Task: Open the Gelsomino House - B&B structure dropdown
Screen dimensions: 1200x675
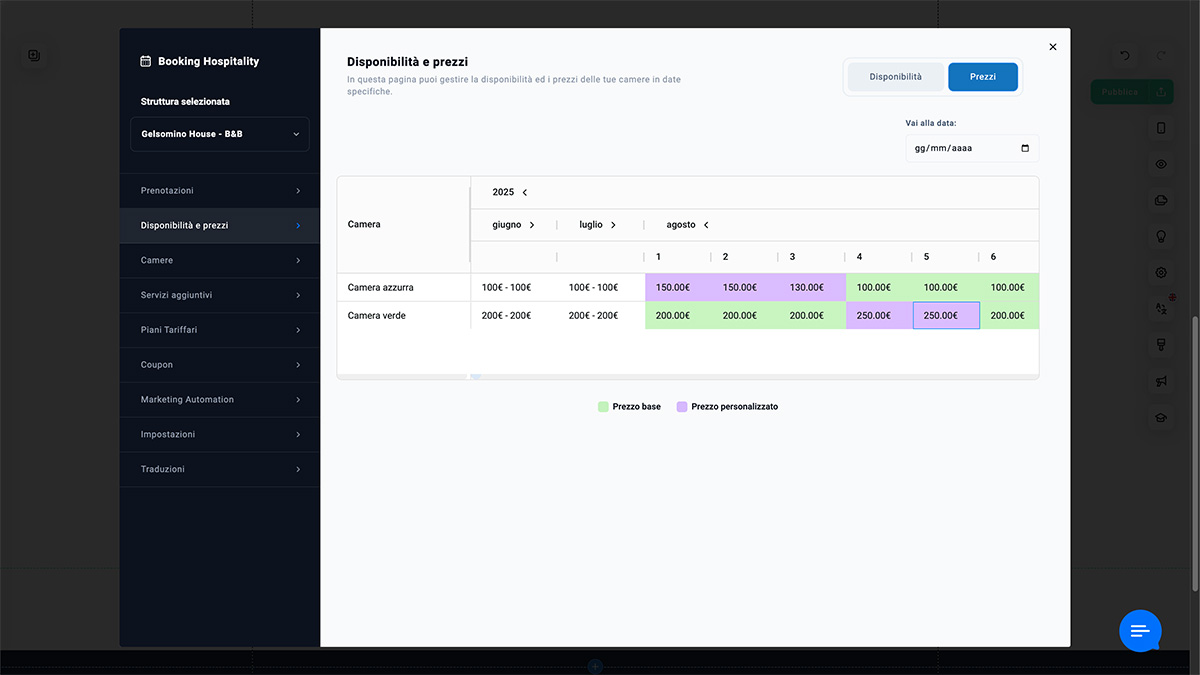Action: (x=219, y=134)
